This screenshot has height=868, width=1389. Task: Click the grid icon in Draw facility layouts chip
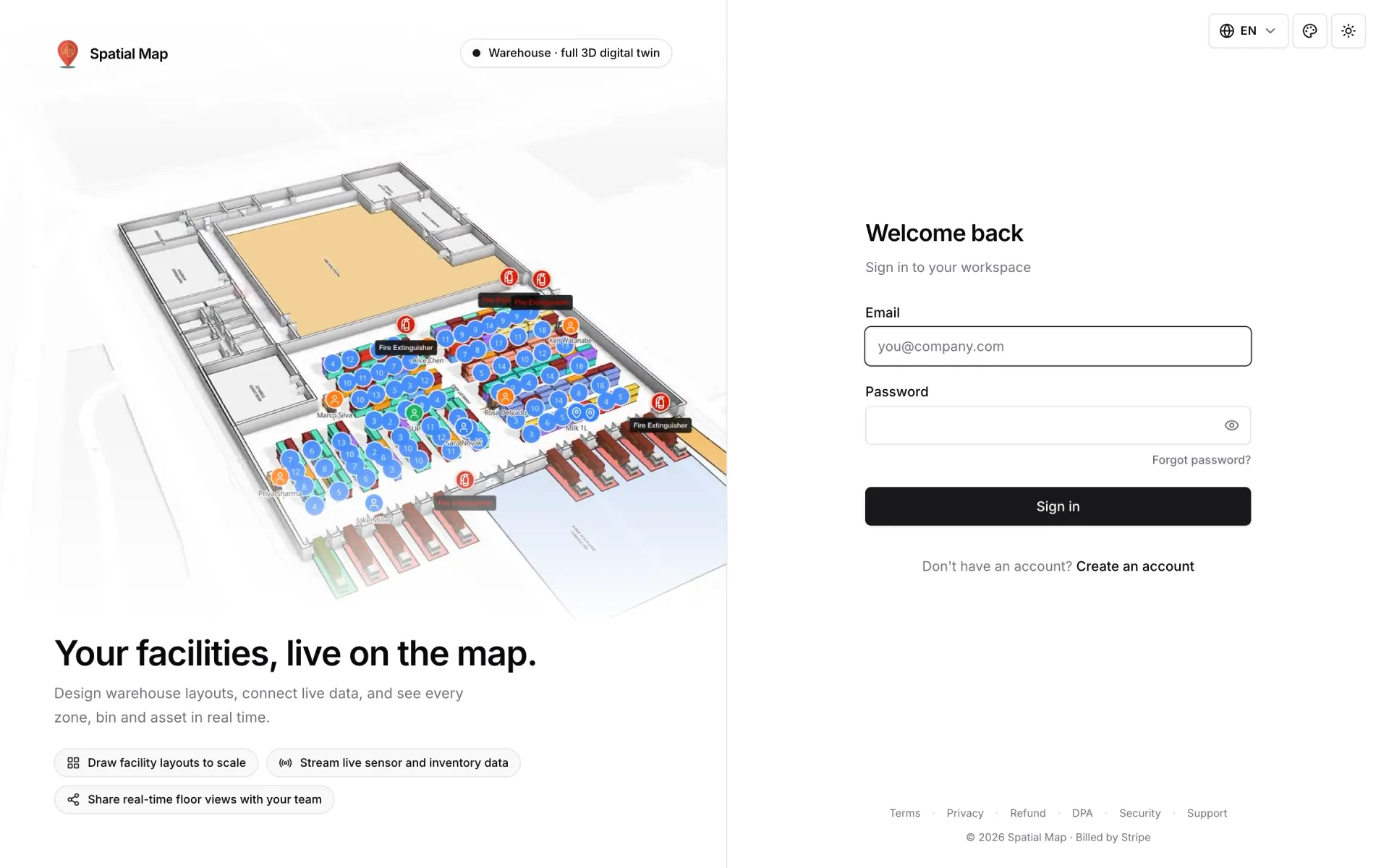tap(73, 763)
